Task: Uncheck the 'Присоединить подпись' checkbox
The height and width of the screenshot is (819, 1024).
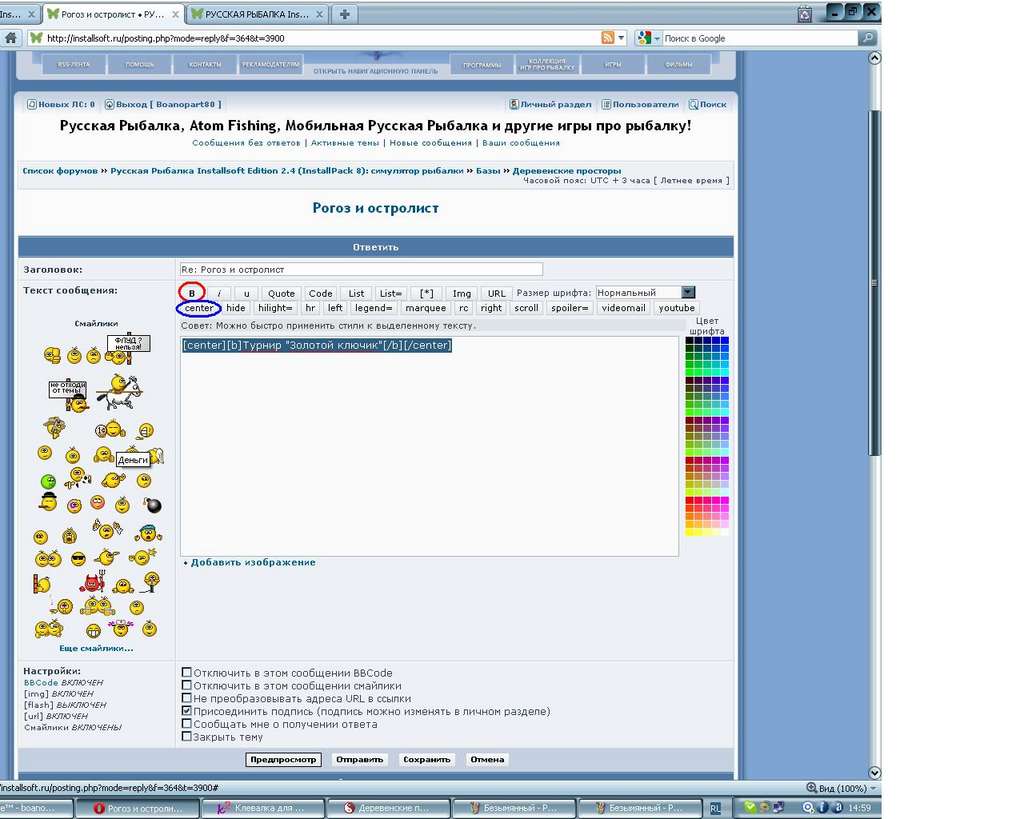Action: pos(187,711)
